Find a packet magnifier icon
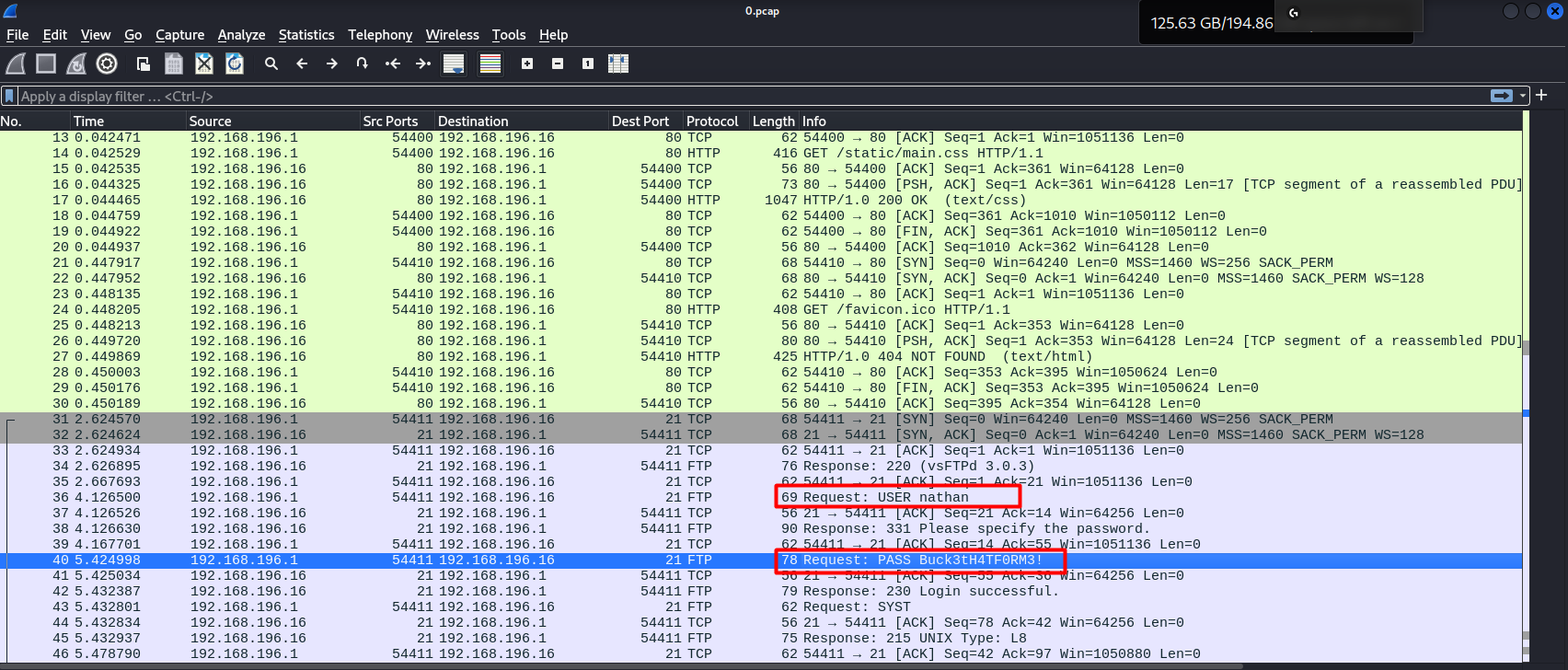The height and width of the screenshot is (670, 1568). [x=271, y=64]
